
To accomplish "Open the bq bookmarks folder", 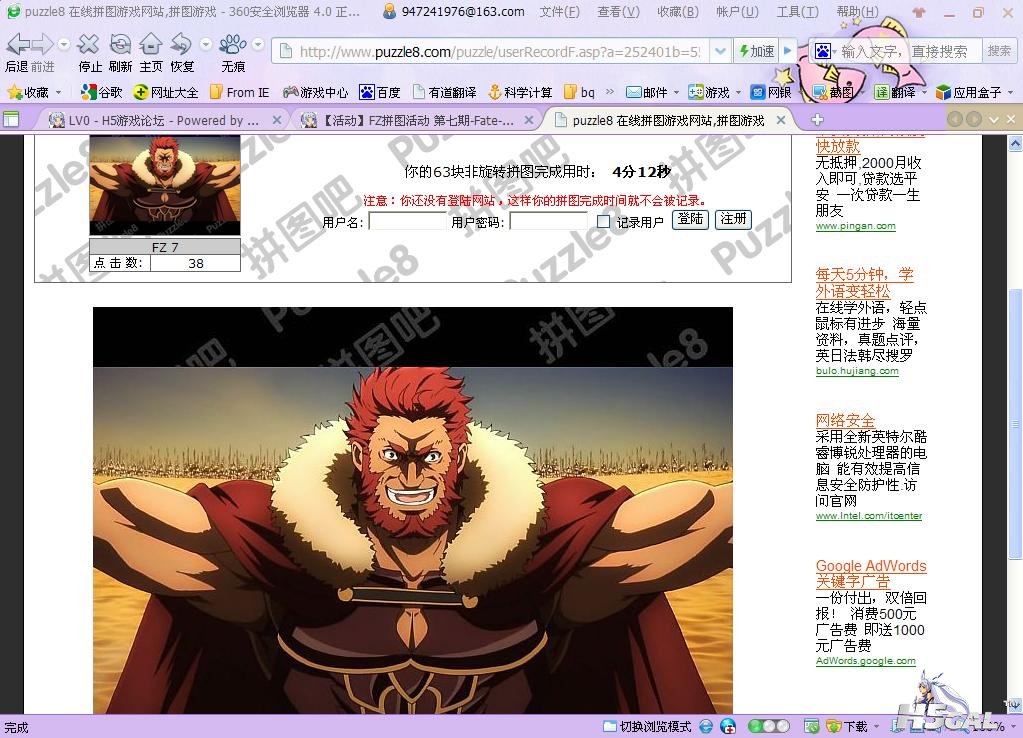I will [x=579, y=93].
